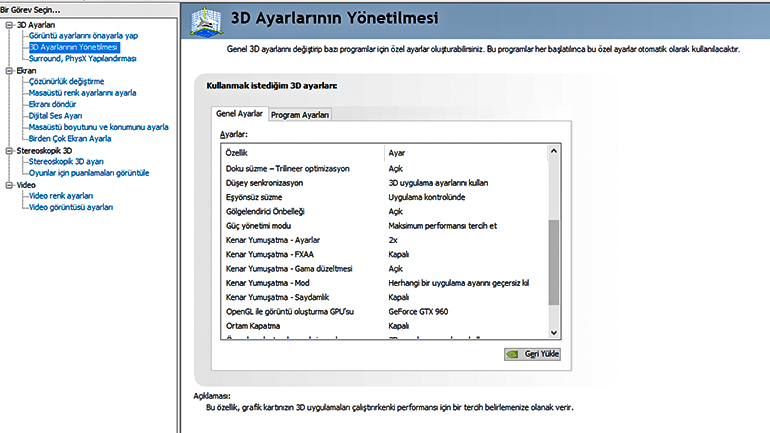Viewport: 770px width, 433px height.
Task: Select Doku süzme – Trilineer optimizasyon row
Action: tap(385, 168)
